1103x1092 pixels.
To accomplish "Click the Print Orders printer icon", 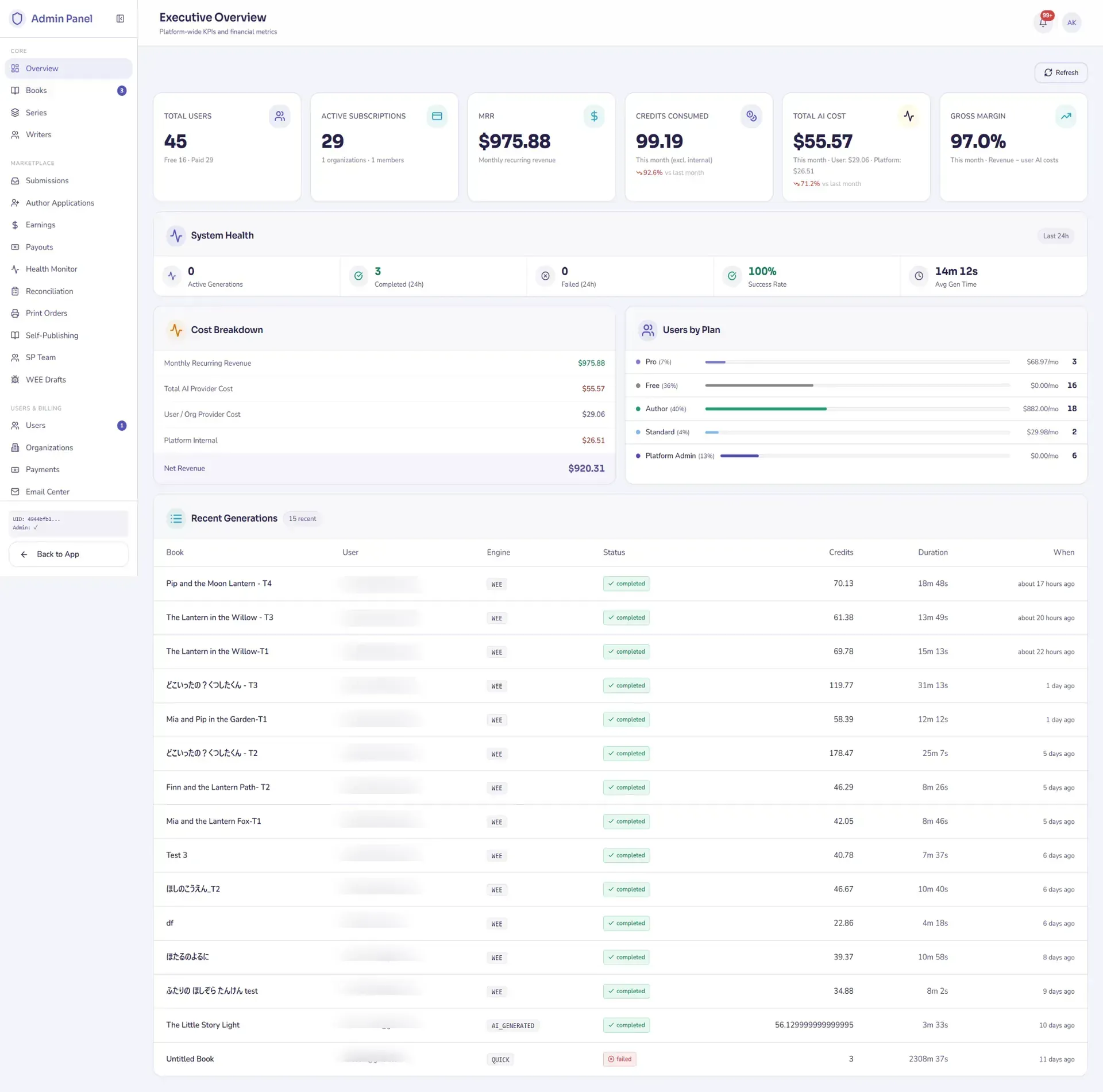I will click(15, 313).
